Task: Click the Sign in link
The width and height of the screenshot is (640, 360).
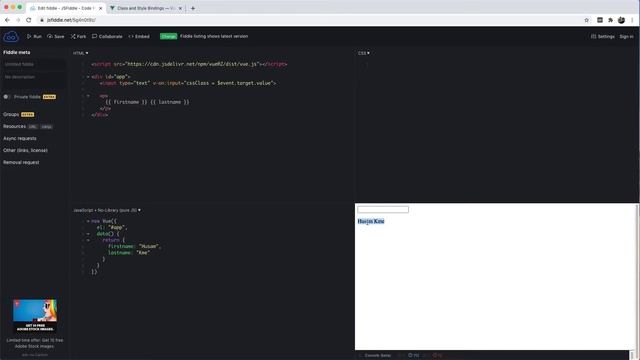Action: point(626,36)
